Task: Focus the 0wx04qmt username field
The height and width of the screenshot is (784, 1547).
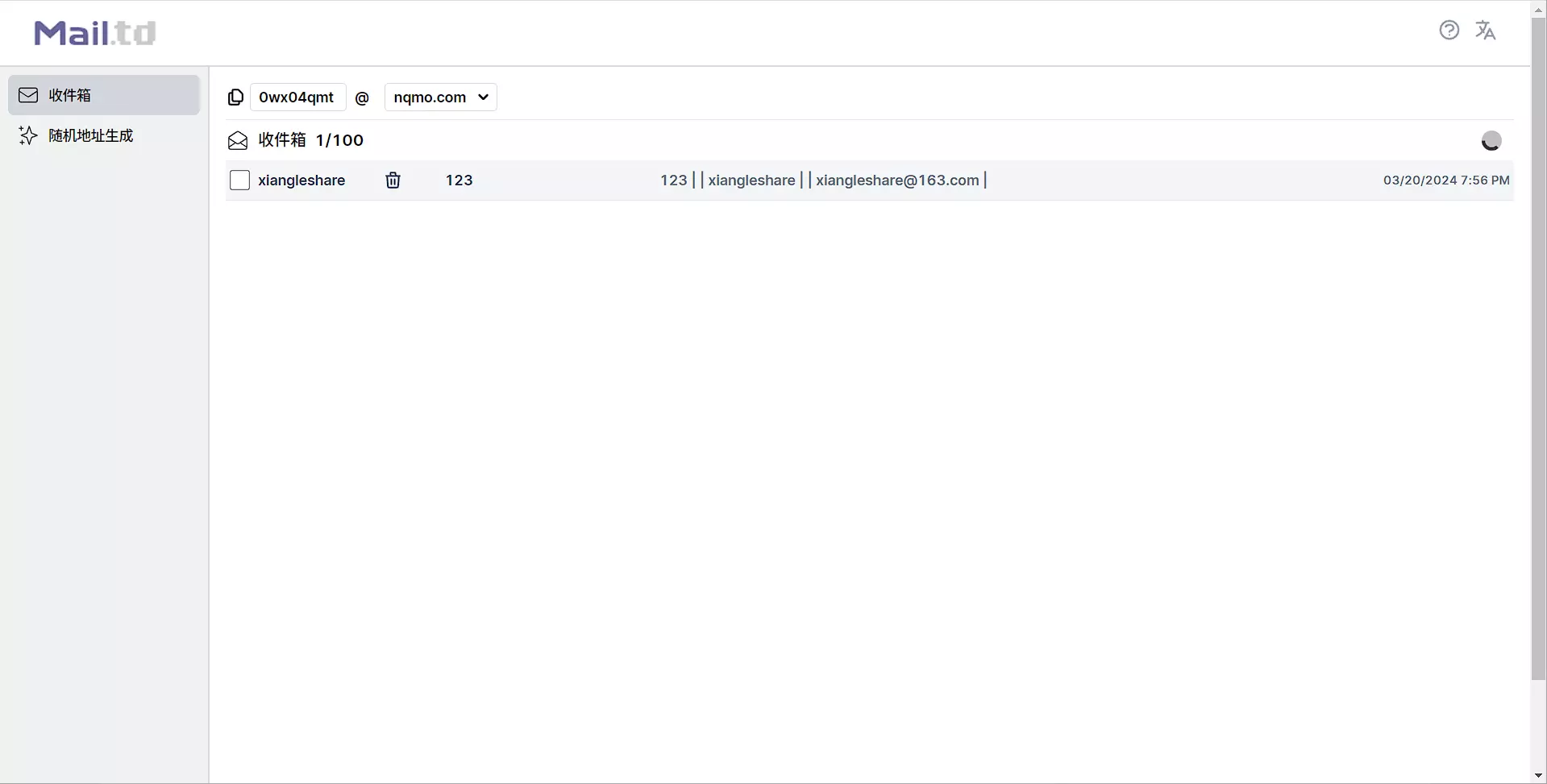Action: coord(297,97)
